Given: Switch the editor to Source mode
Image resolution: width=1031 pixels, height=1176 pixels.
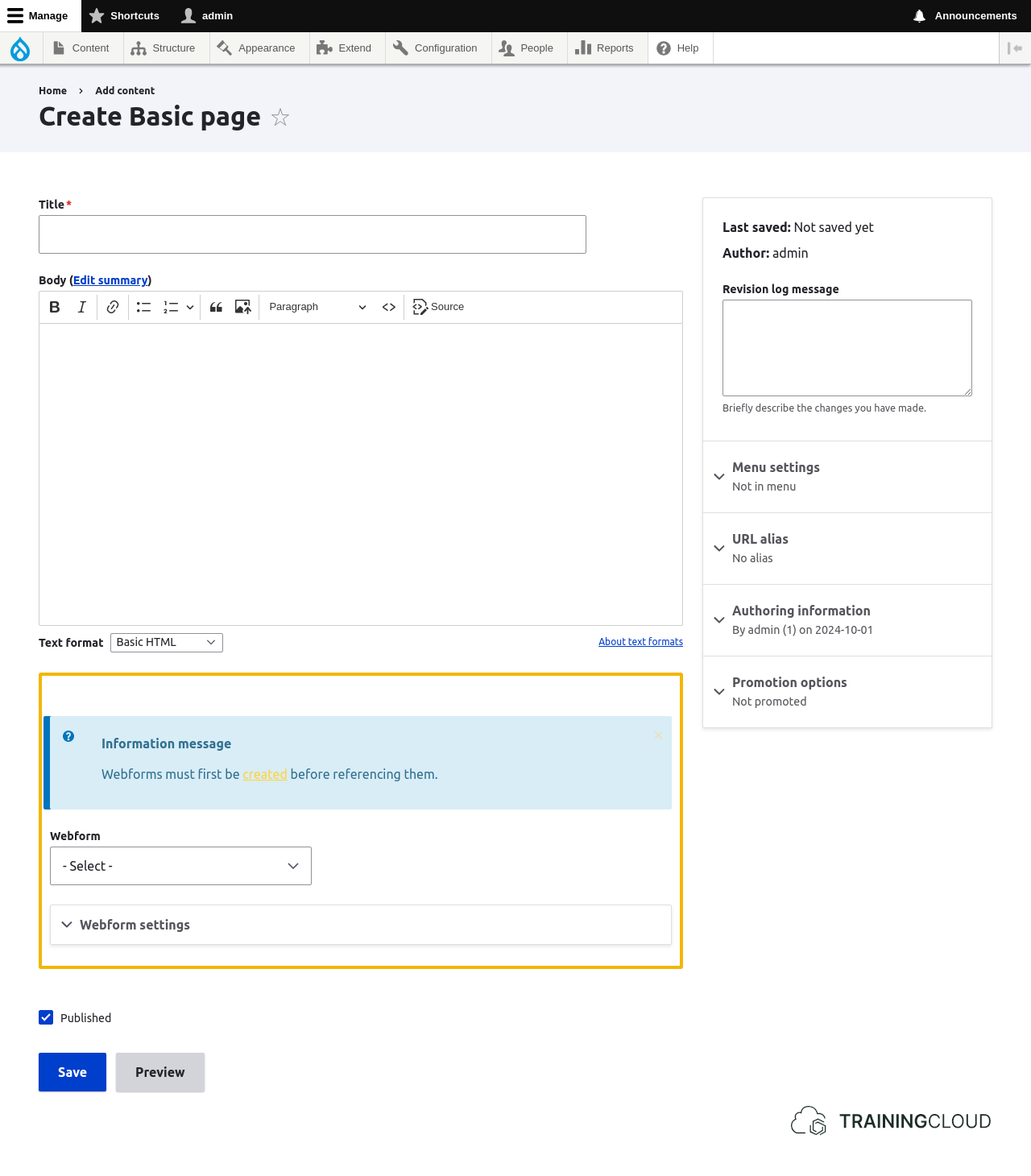Looking at the screenshot, I should pyautogui.click(x=438, y=307).
